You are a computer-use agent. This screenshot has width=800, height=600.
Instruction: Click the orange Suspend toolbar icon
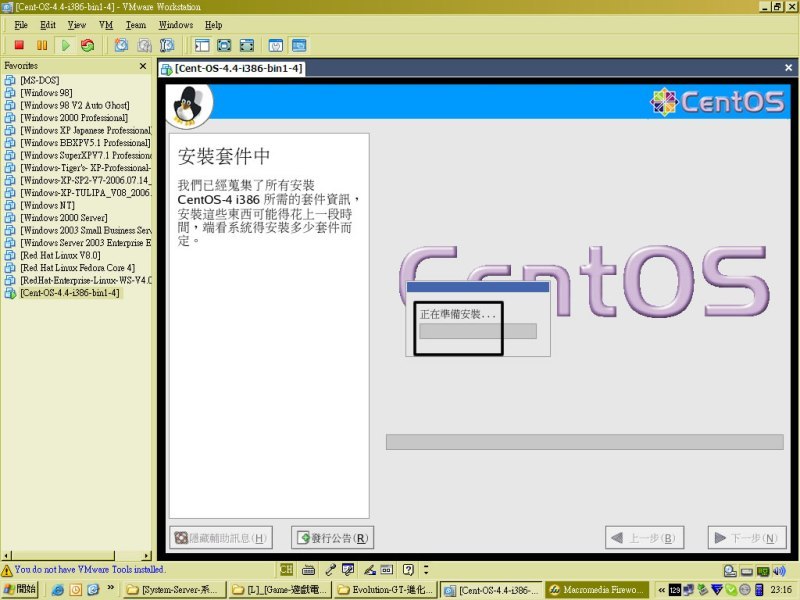coord(42,45)
